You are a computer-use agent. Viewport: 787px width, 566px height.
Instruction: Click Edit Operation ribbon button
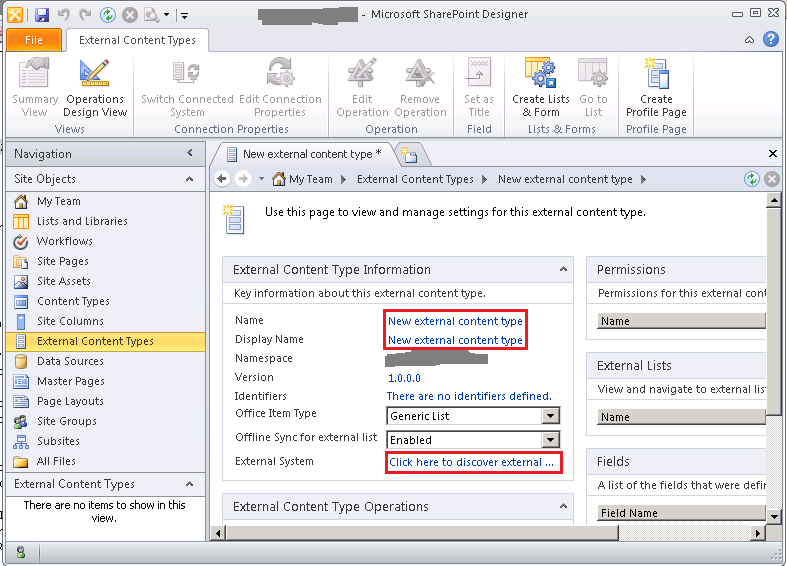click(362, 87)
